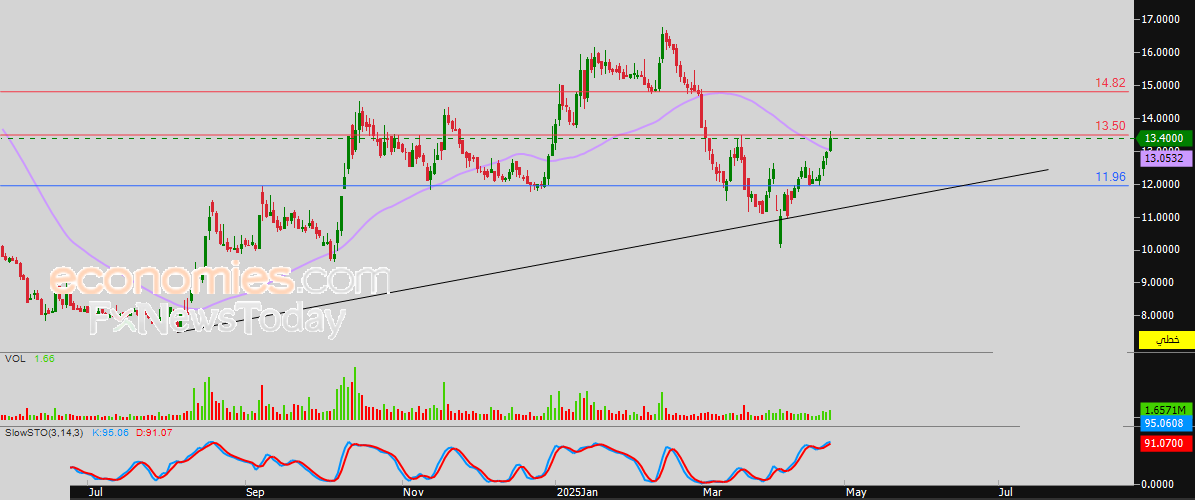Click the 15.0000 price axis label
Viewport: 1195px width, 500px height.
point(1162,85)
